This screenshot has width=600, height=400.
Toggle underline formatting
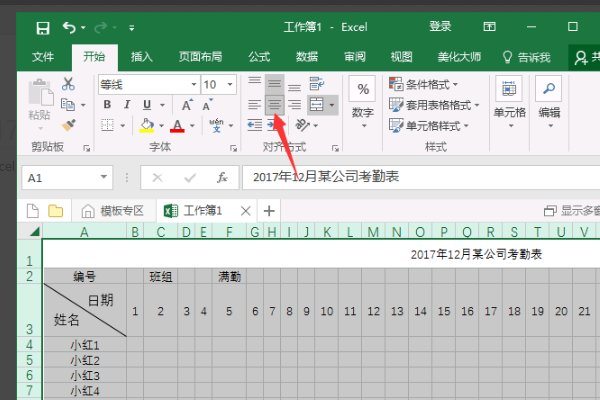pos(147,104)
